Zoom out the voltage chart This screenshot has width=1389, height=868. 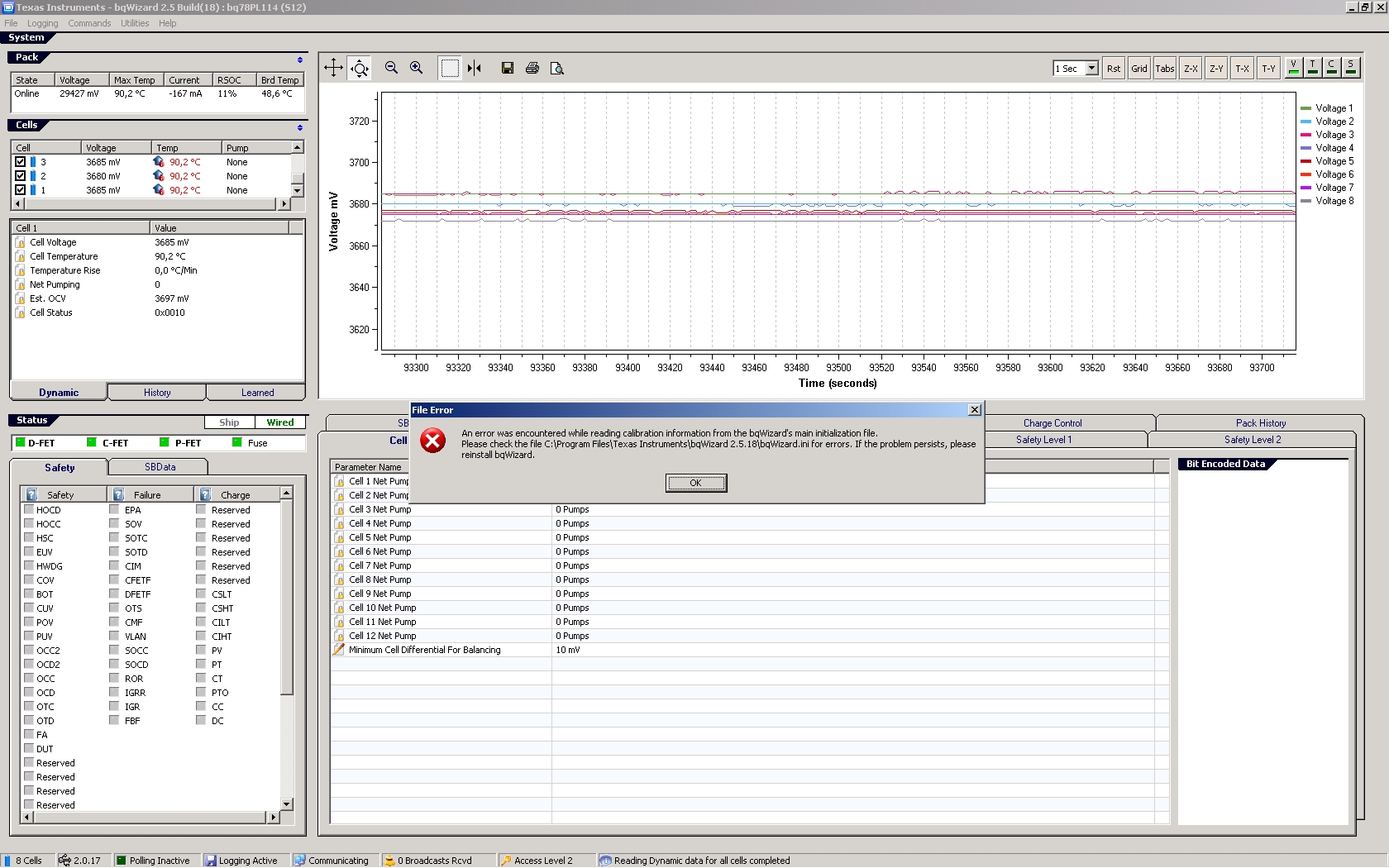(391, 68)
